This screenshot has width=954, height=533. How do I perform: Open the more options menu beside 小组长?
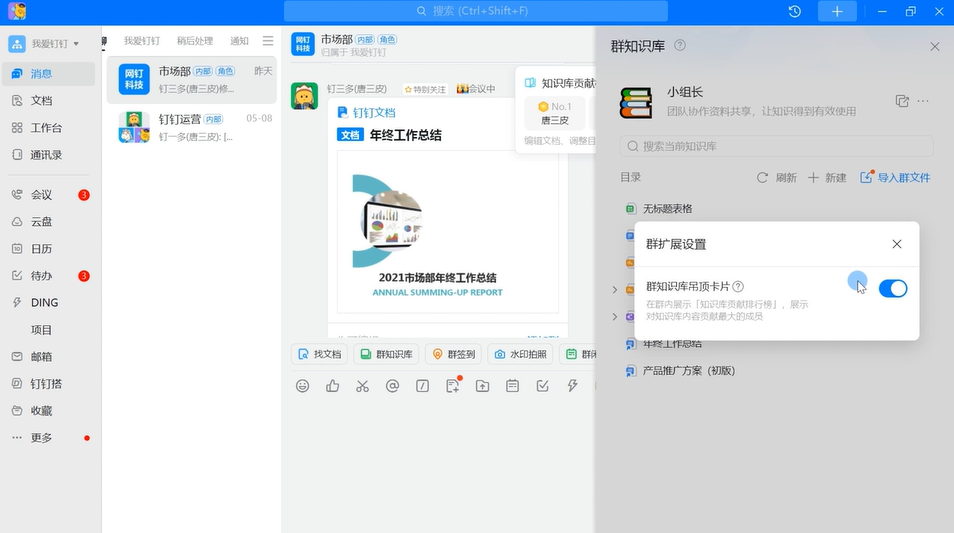coord(923,101)
